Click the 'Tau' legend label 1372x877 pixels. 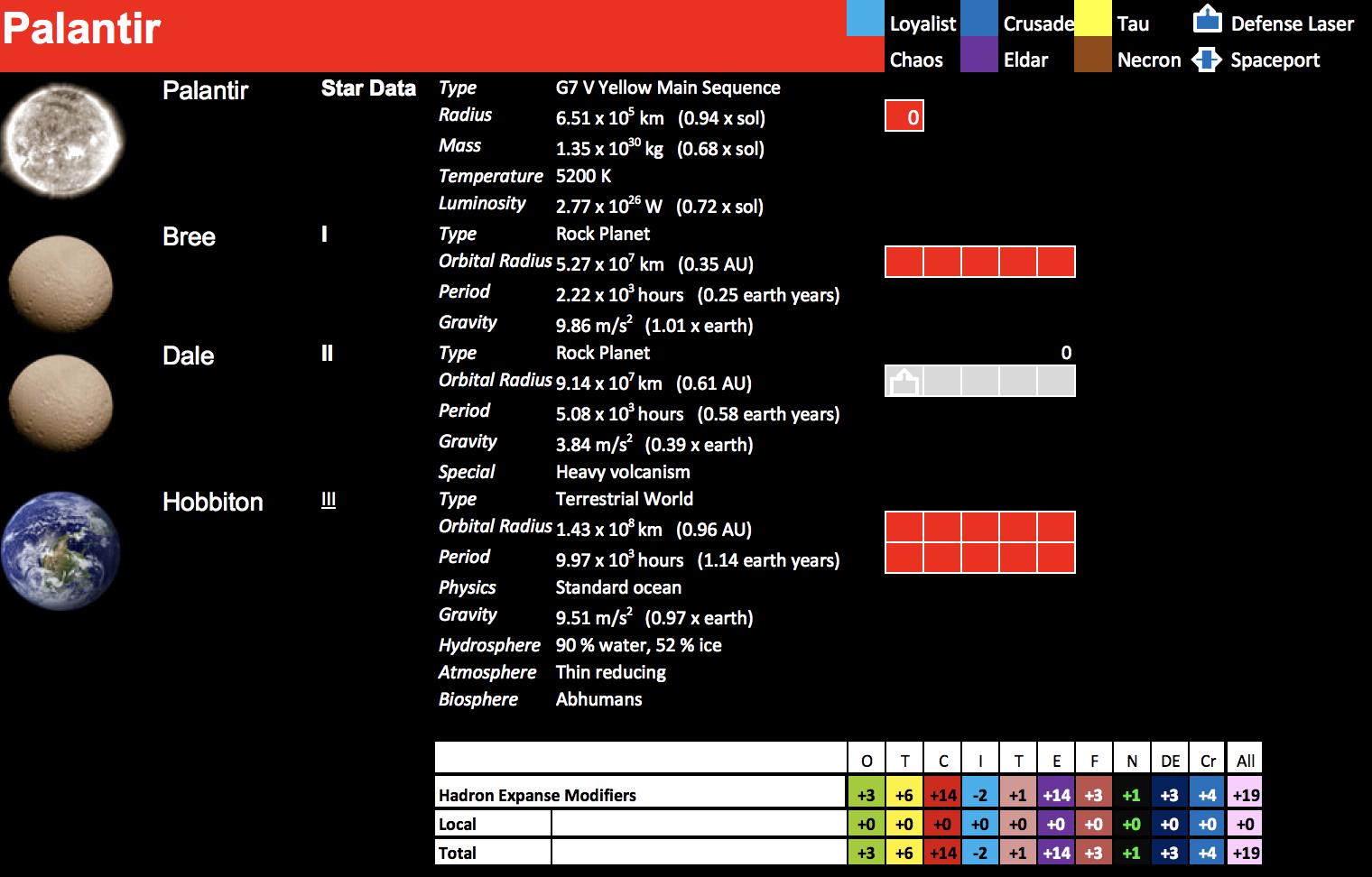(x=1133, y=23)
